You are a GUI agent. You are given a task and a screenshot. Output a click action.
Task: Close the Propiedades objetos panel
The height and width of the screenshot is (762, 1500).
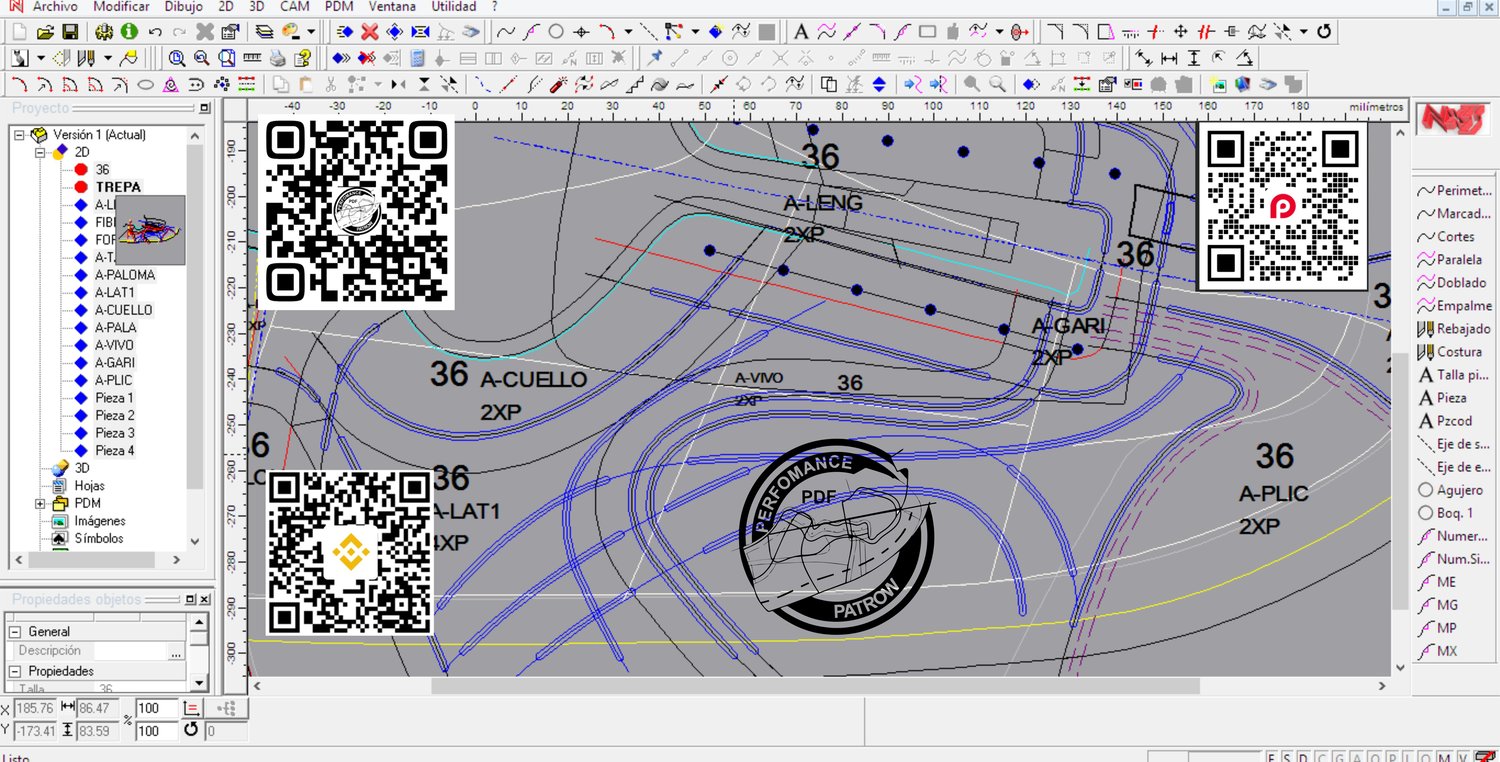[205, 599]
